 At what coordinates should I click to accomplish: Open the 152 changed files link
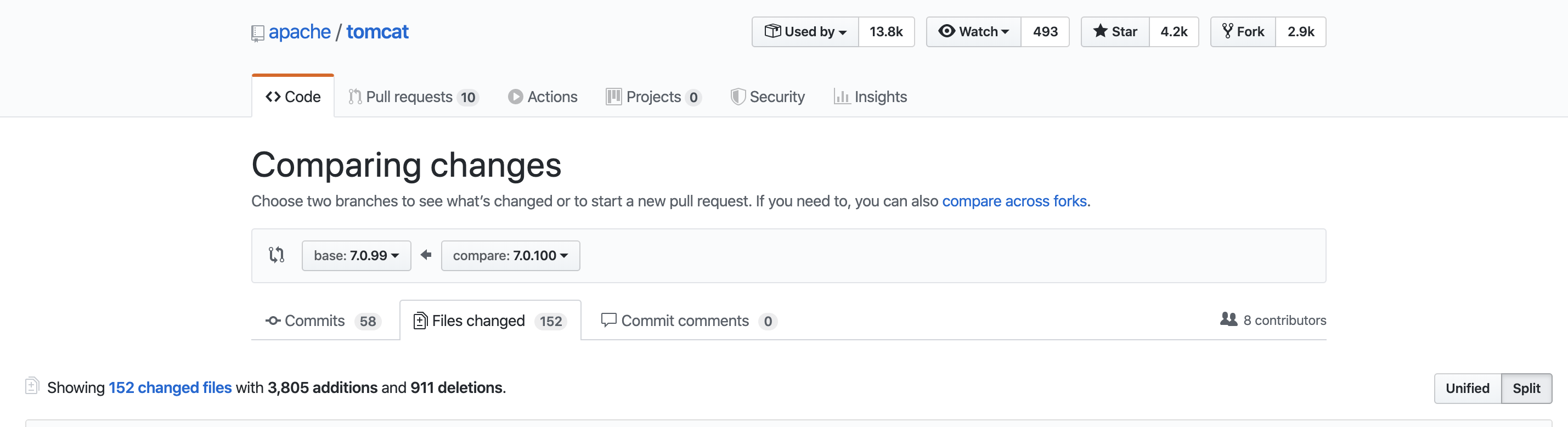(x=170, y=387)
